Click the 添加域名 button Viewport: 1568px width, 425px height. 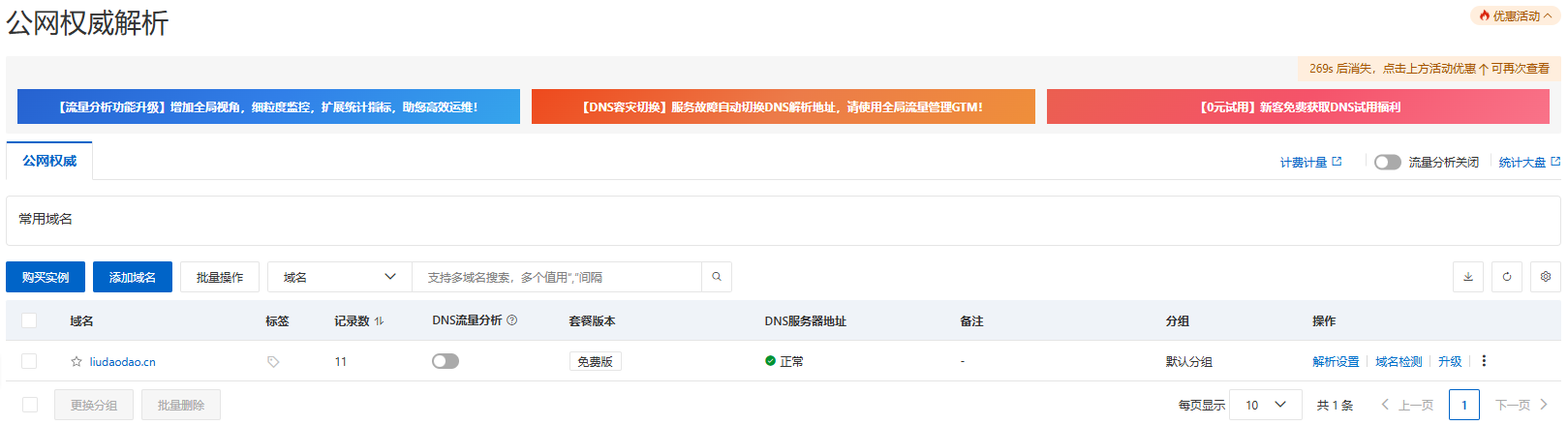click(133, 277)
